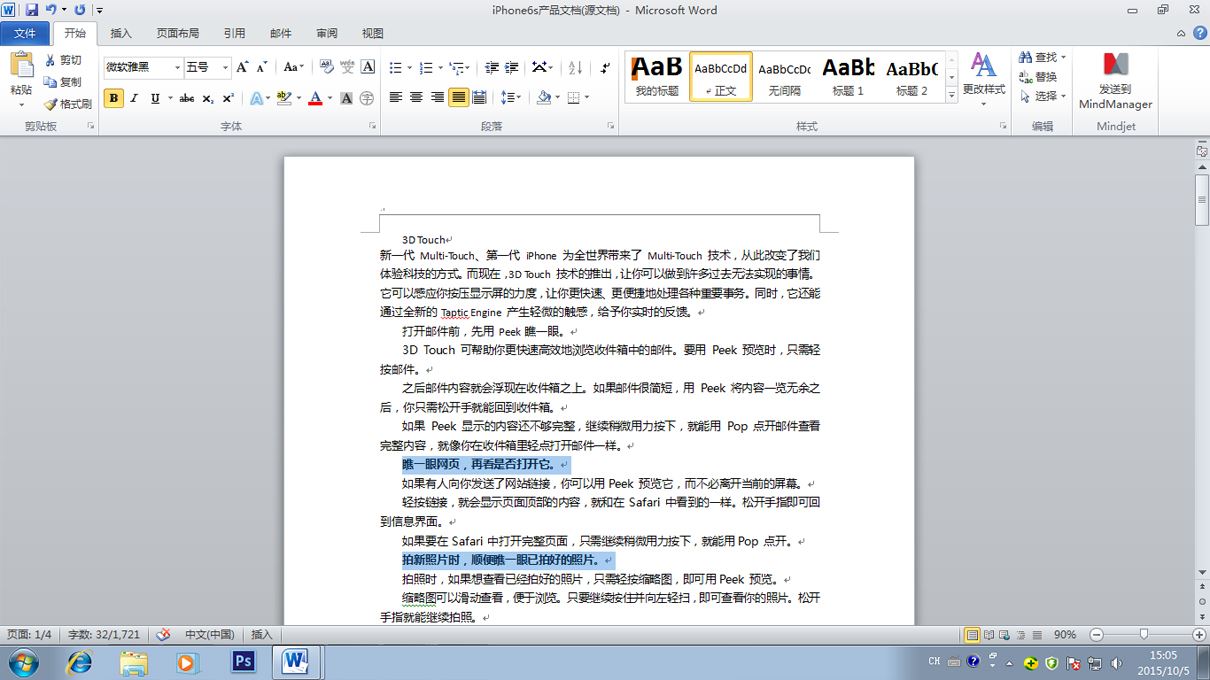Toggle Italic formatting
The image size is (1210, 680).
(x=134, y=98)
